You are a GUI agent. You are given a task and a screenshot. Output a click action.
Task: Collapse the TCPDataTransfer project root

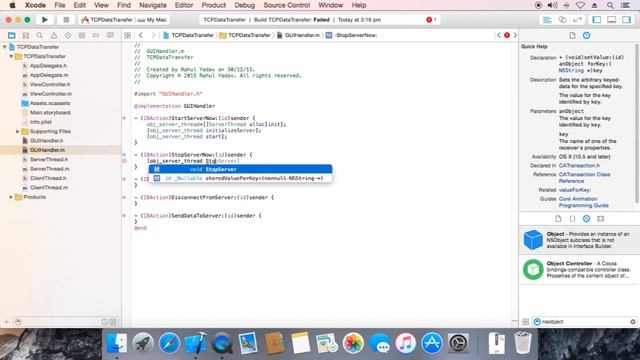tap(5, 47)
